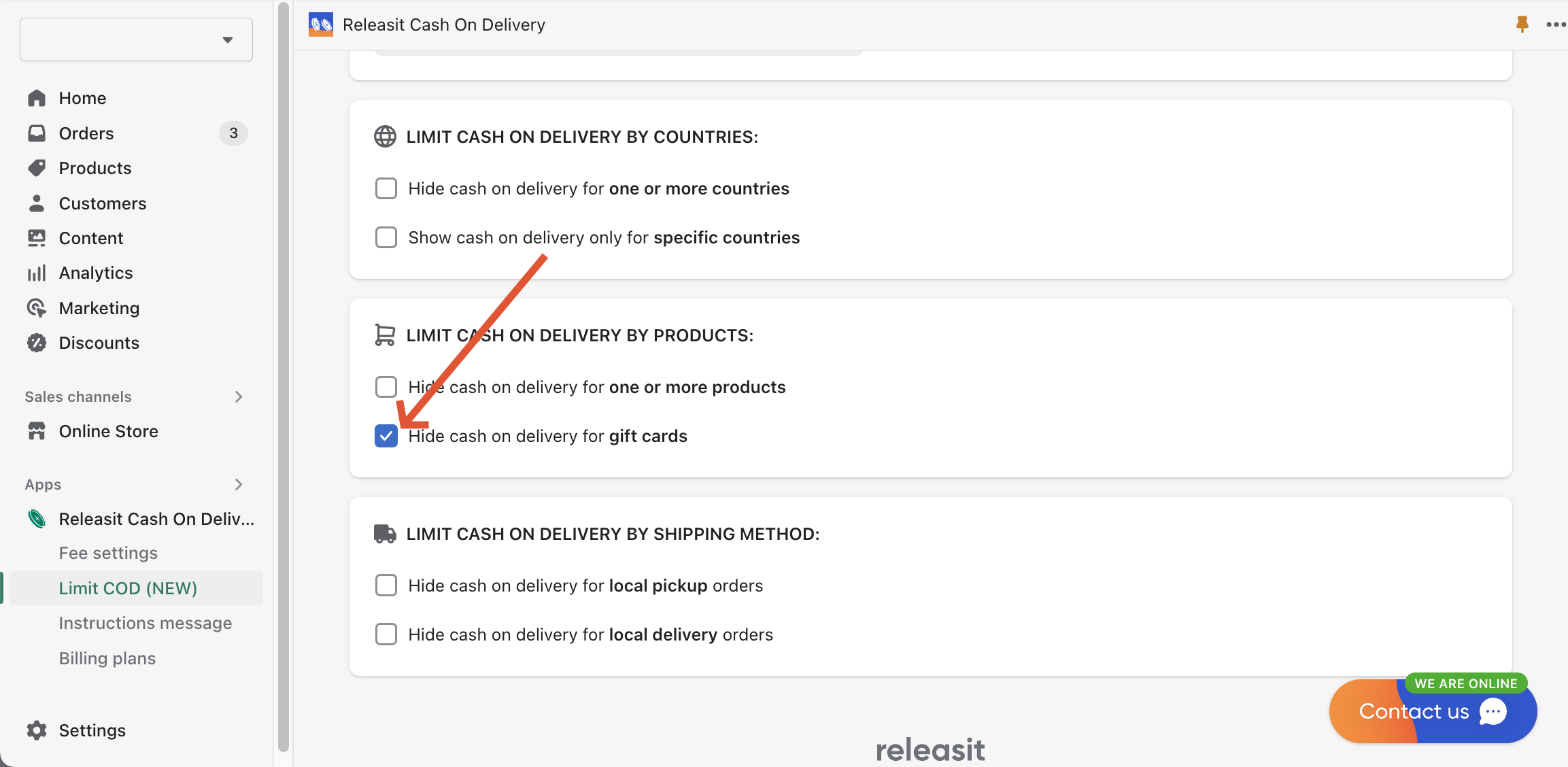Click the Products tag icon

click(x=37, y=168)
